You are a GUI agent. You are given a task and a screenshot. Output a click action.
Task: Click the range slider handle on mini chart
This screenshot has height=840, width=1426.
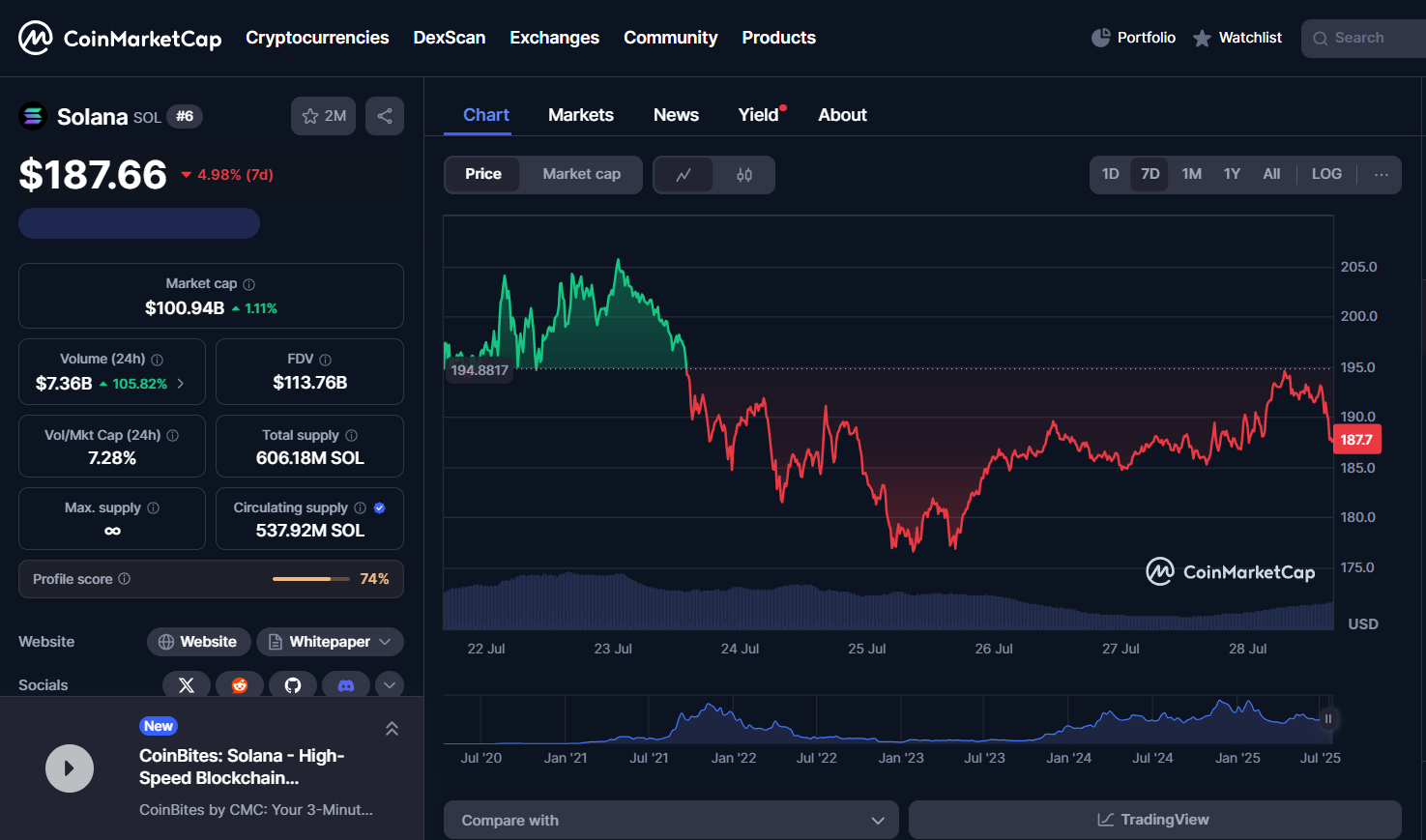(1328, 718)
